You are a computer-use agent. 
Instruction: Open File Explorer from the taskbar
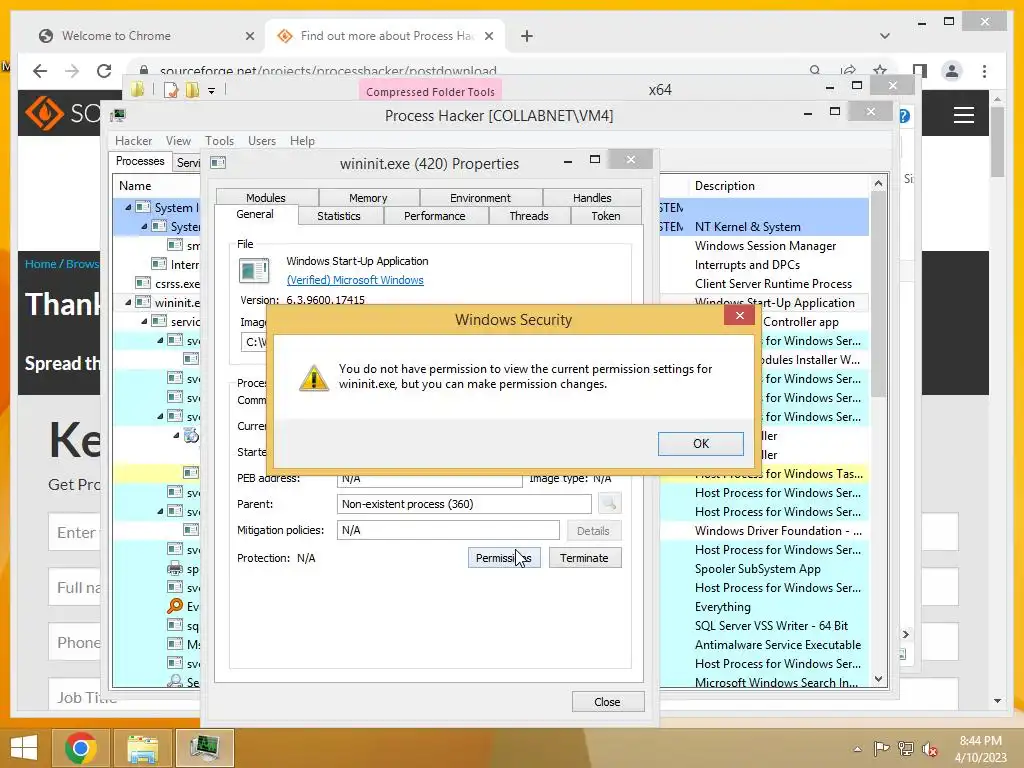coord(142,748)
